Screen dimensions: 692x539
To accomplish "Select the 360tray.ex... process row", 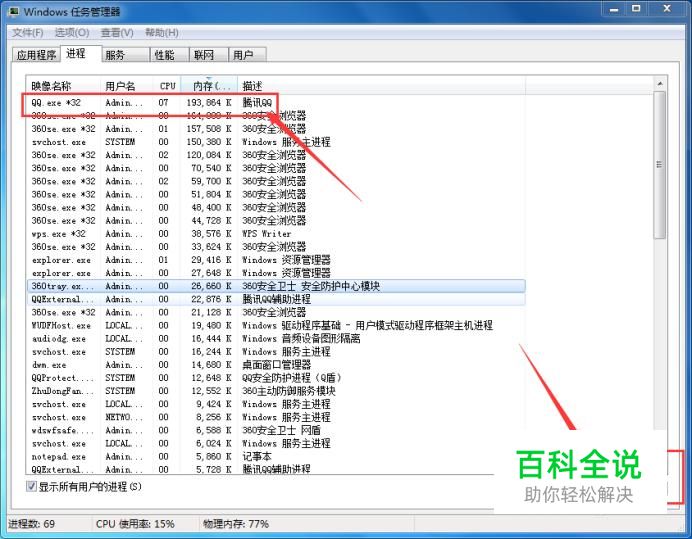I will 276,286.
